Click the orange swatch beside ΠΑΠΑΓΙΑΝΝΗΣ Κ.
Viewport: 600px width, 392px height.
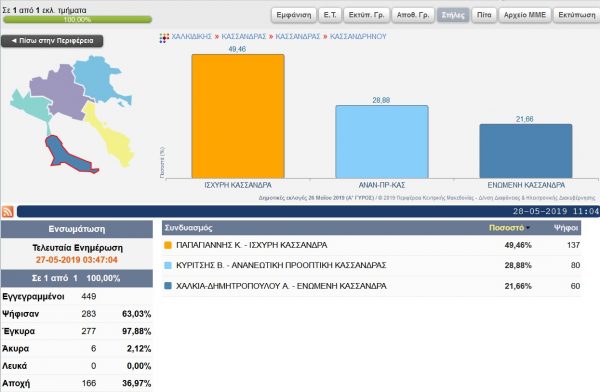point(168,245)
